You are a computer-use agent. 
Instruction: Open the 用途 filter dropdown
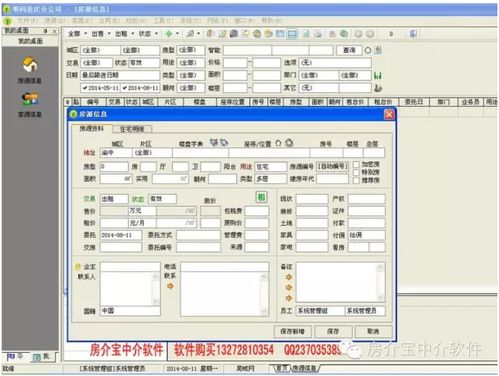190,63
